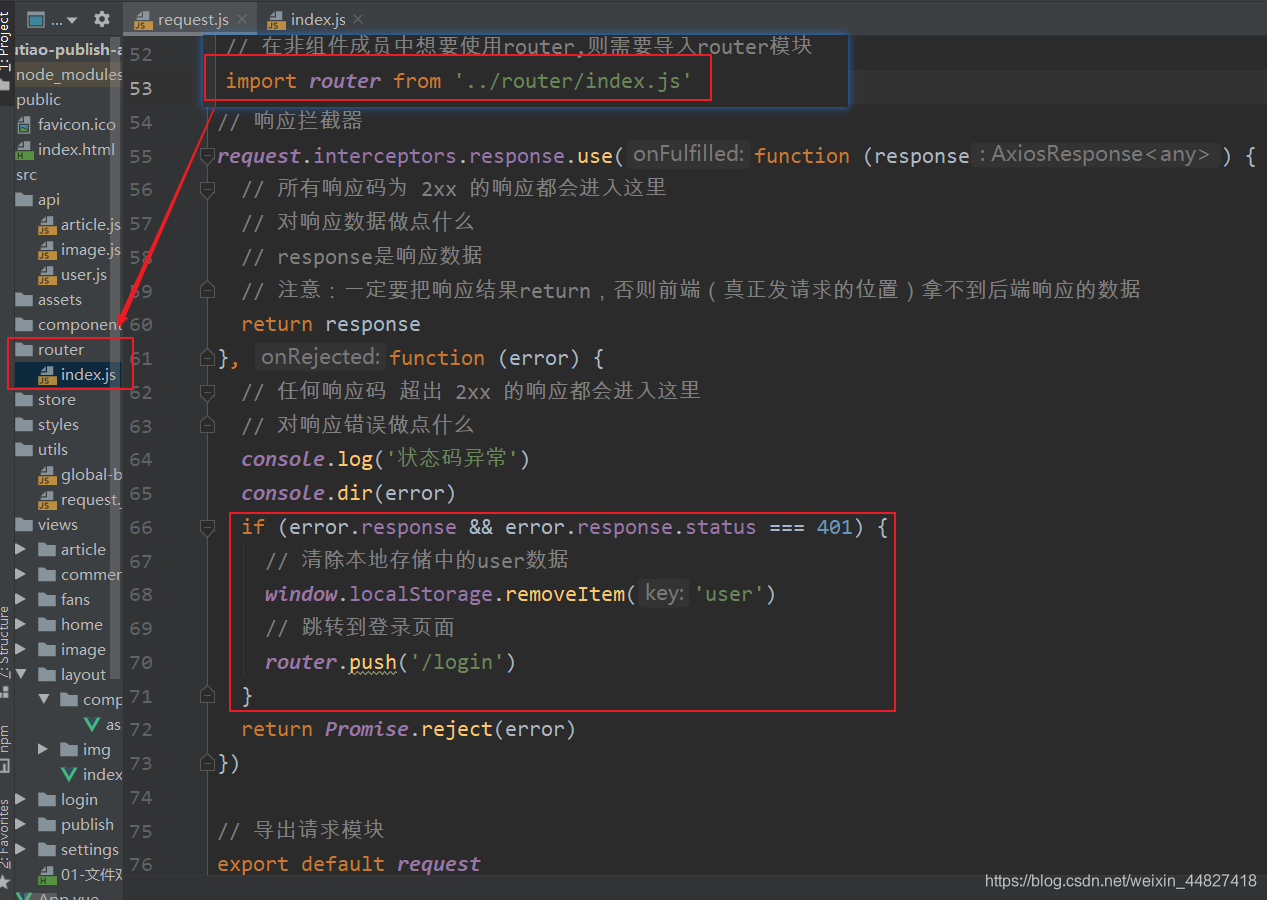
Task: Click the store folder icon
Action: (x=24, y=400)
